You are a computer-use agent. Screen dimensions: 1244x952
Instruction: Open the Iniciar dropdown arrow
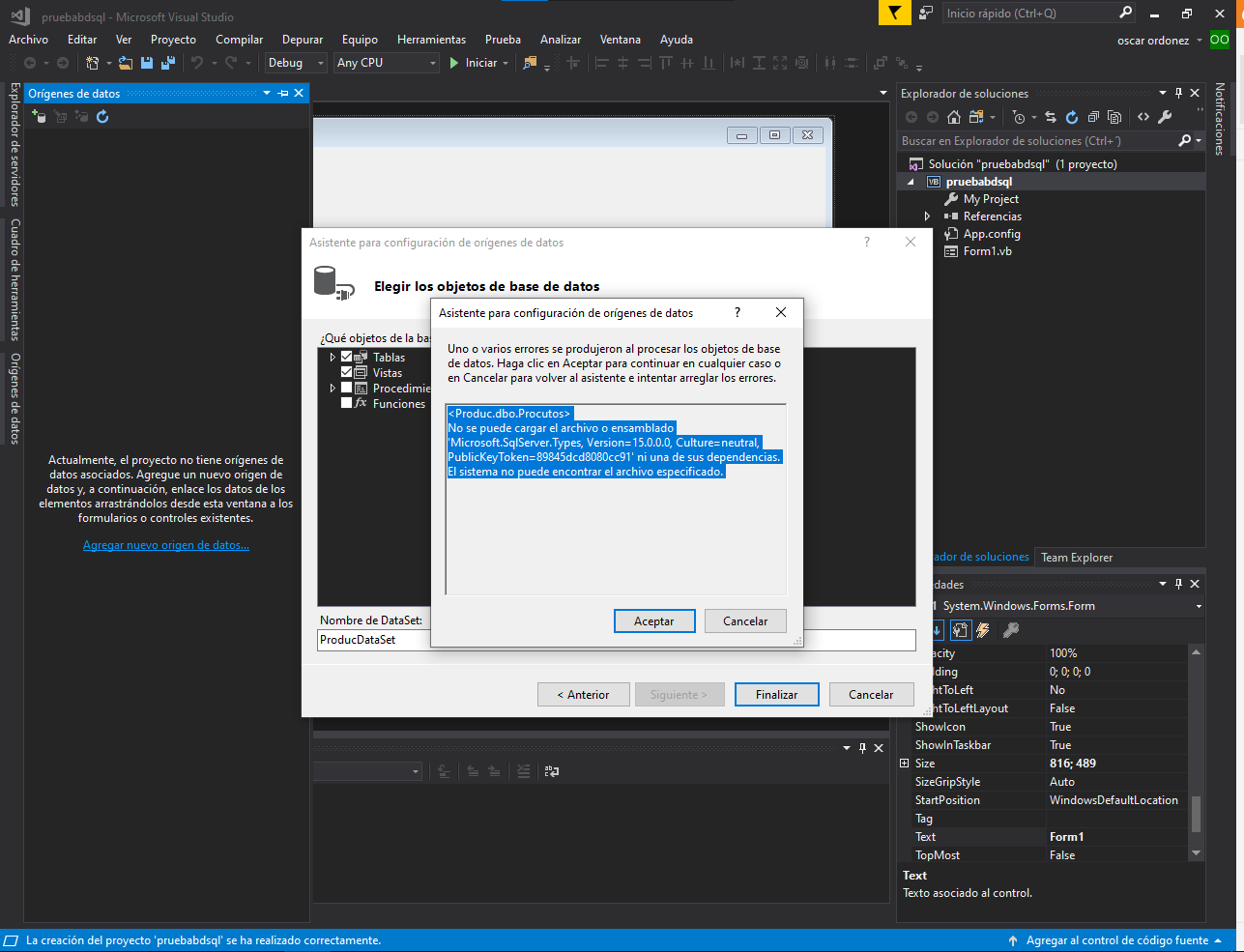506,64
